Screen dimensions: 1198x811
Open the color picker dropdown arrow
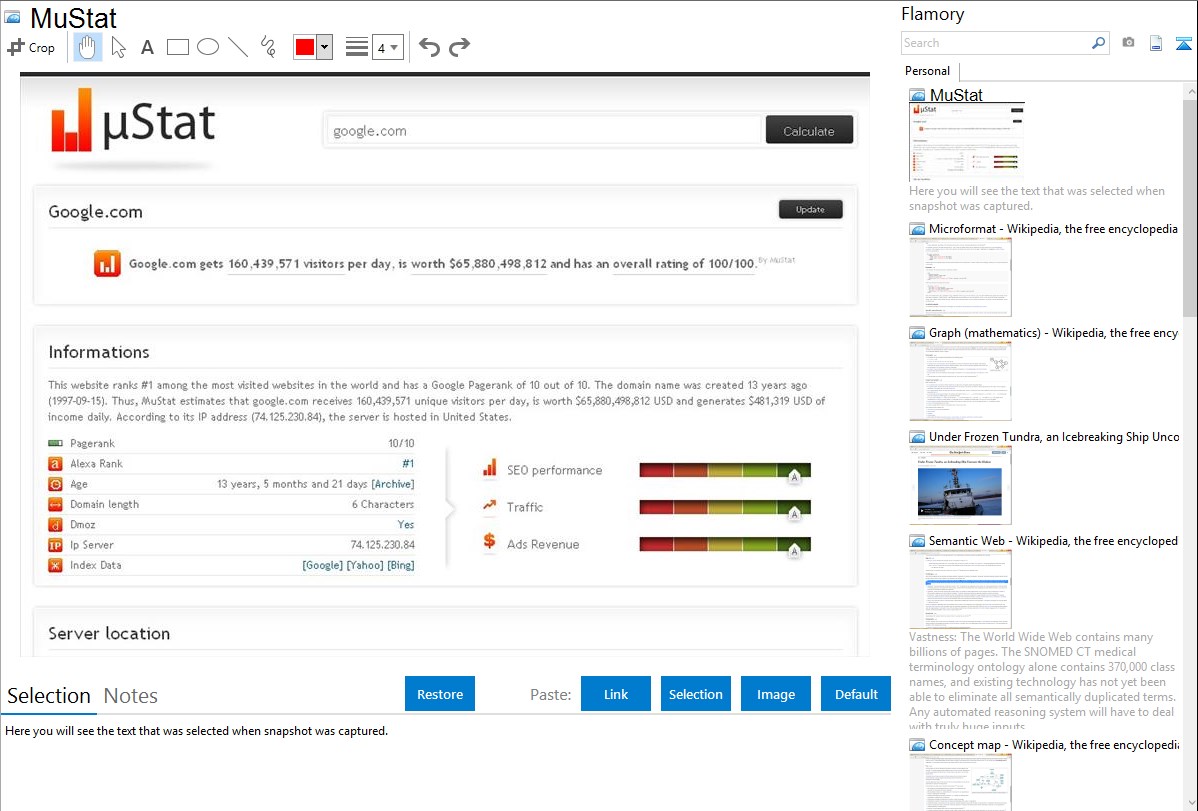pos(324,47)
